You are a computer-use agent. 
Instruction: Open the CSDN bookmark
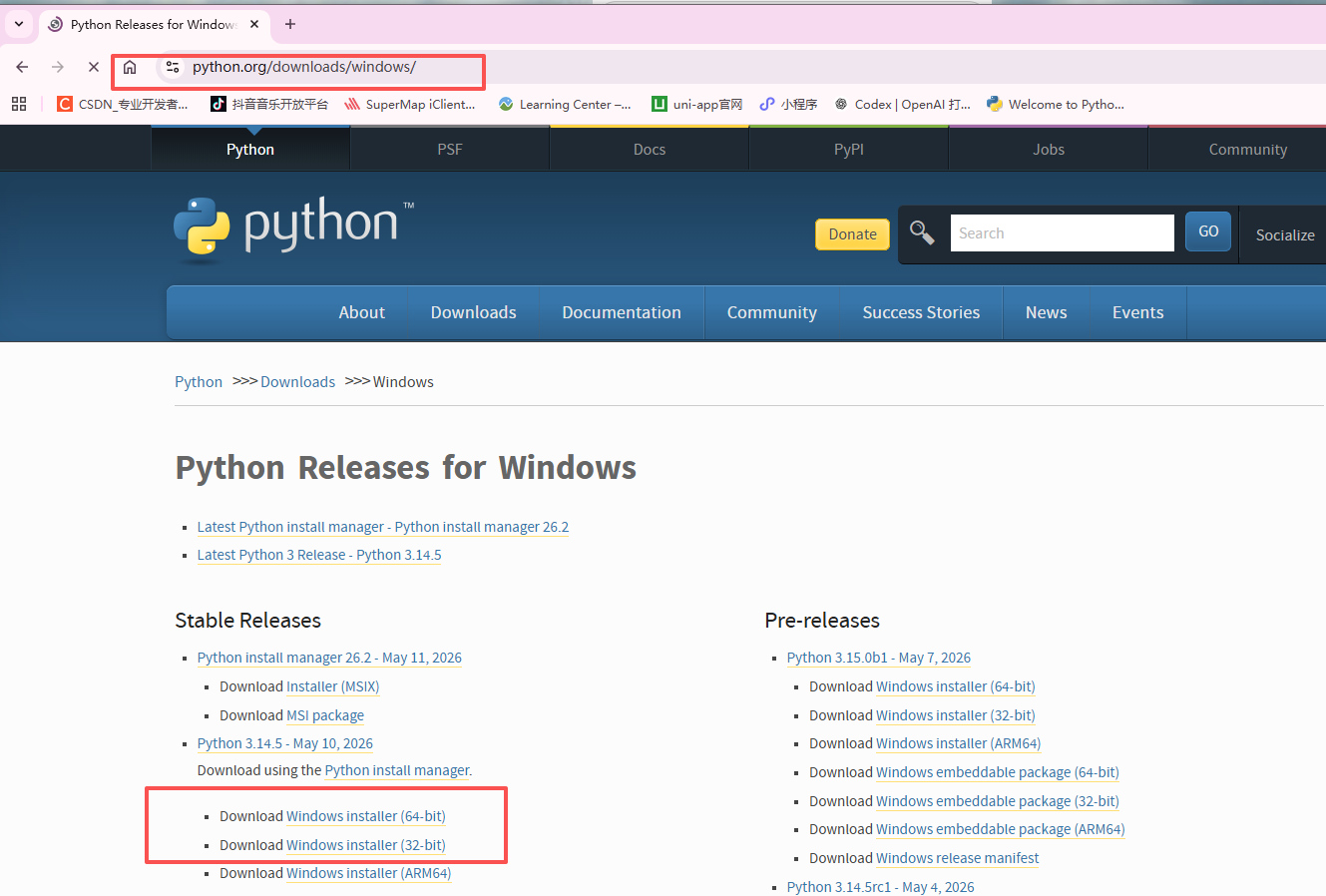point(122,104)
